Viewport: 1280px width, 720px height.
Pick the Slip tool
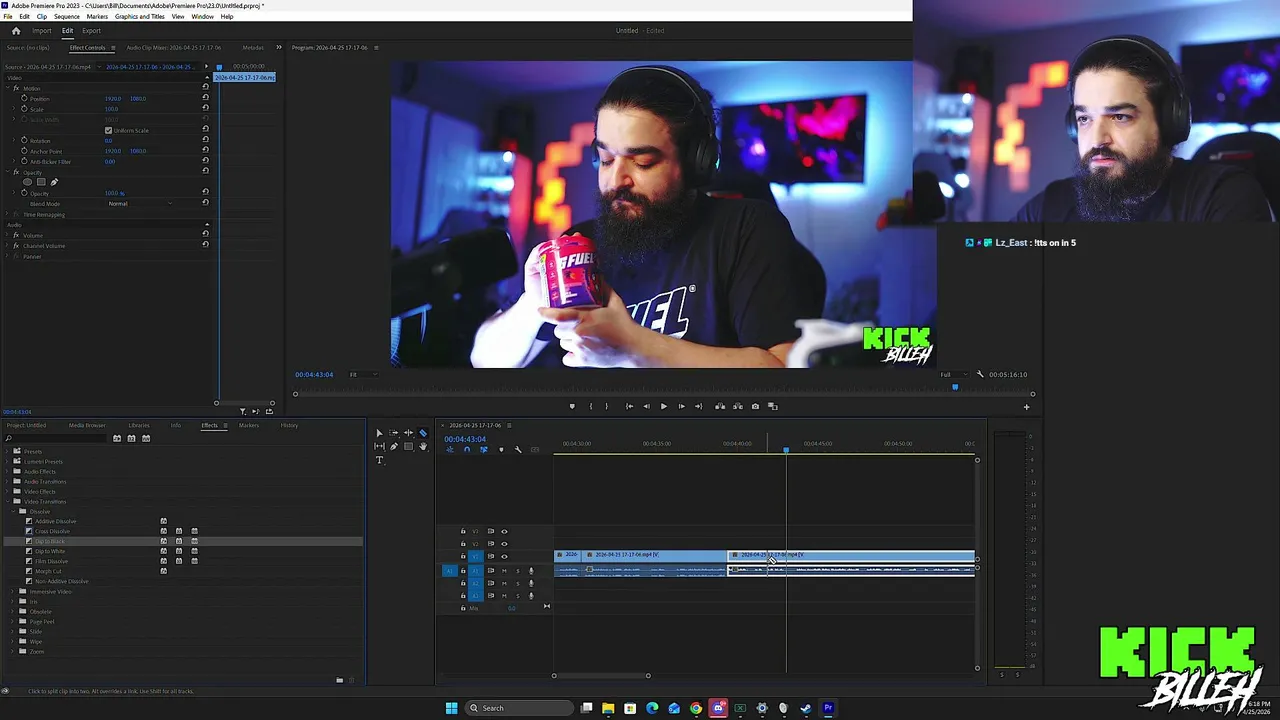tap(379, 447)
